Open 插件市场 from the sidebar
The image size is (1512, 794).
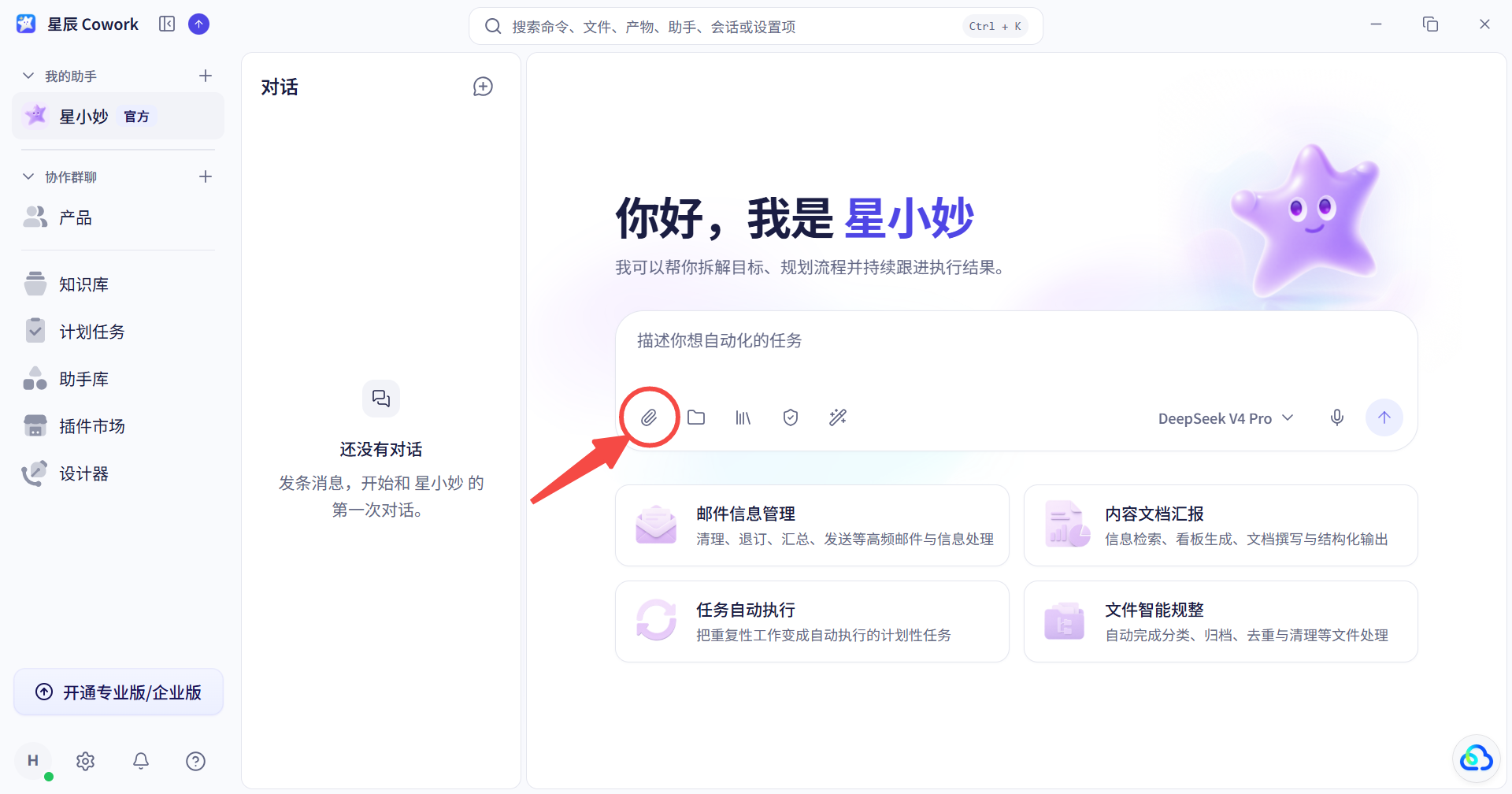coord(118,426)
